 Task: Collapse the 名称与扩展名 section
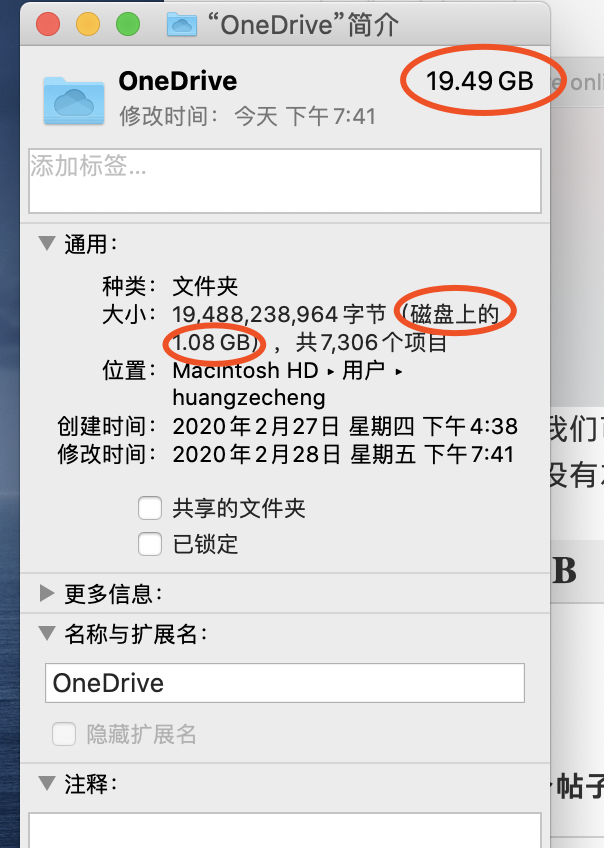coord(46,634)
